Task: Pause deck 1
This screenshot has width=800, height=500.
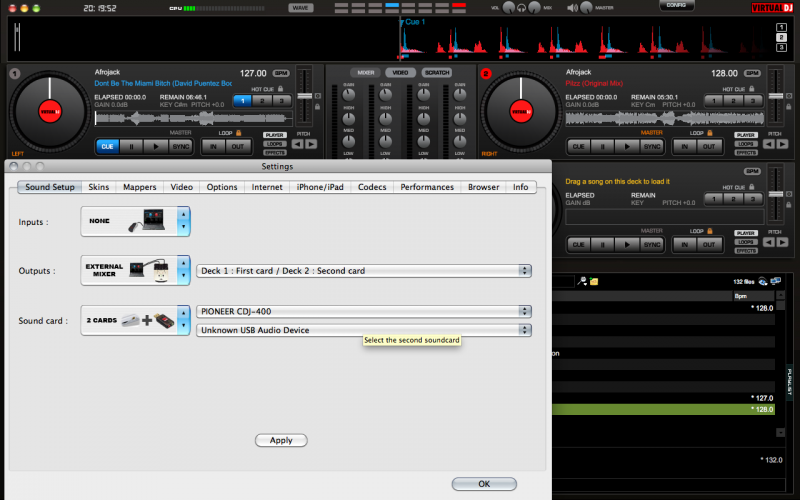Action: (x=132, y=146)
